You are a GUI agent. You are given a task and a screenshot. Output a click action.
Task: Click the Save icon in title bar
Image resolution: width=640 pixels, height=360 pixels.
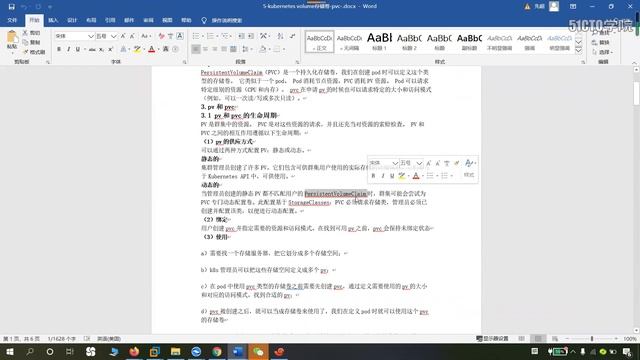11,7
